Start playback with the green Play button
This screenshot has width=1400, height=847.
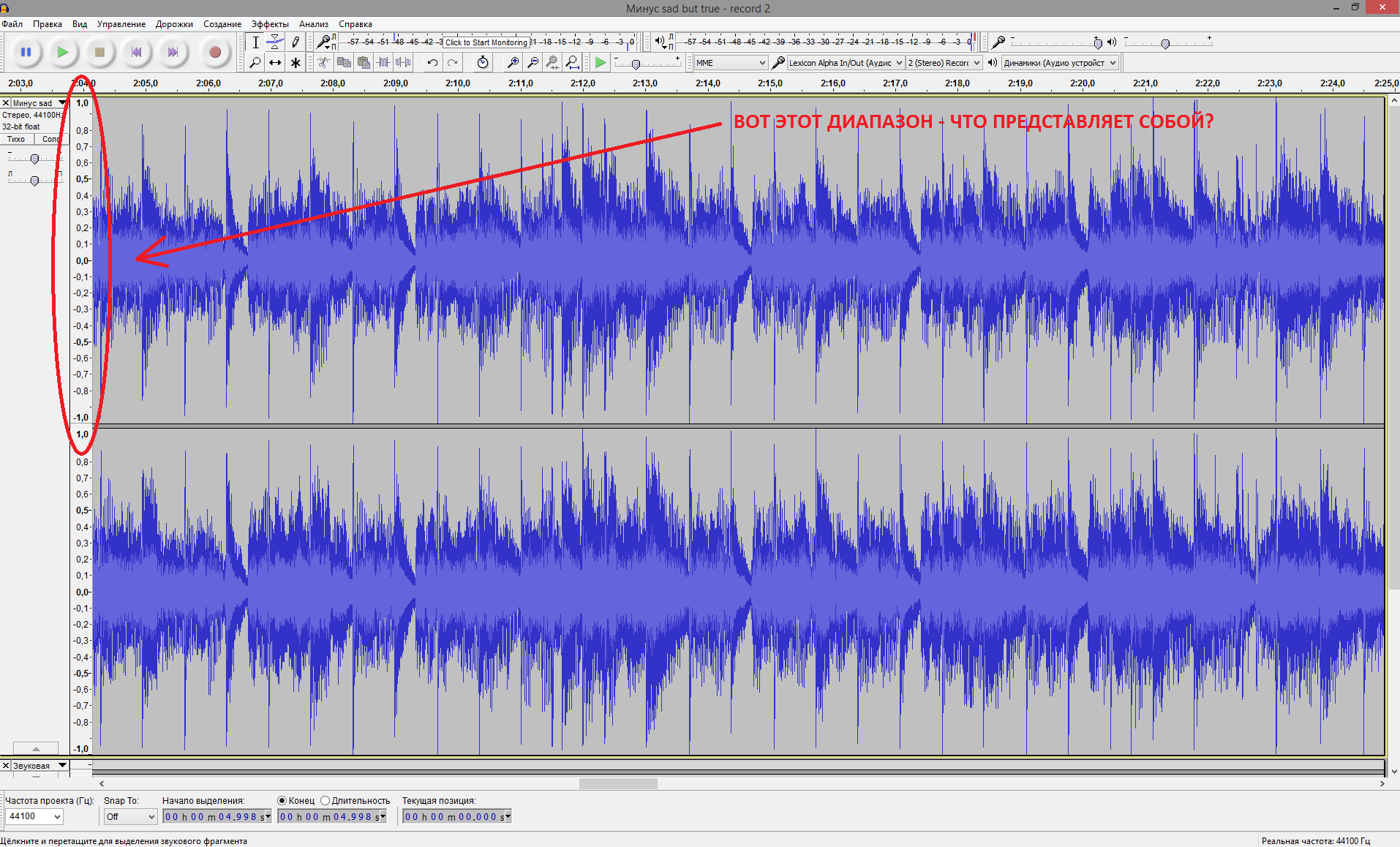click(63, 52)
